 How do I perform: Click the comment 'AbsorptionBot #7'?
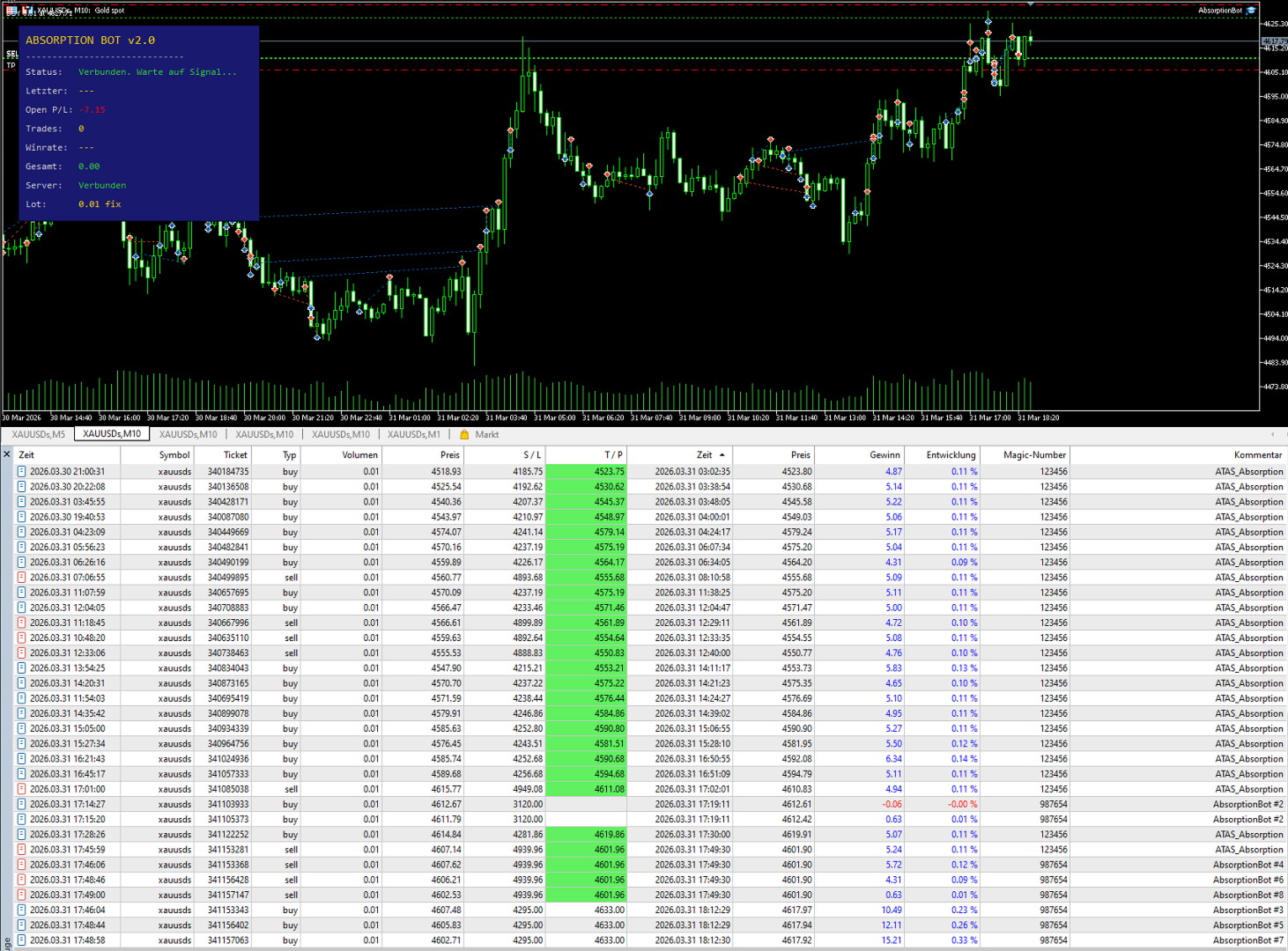[1248, 940]
